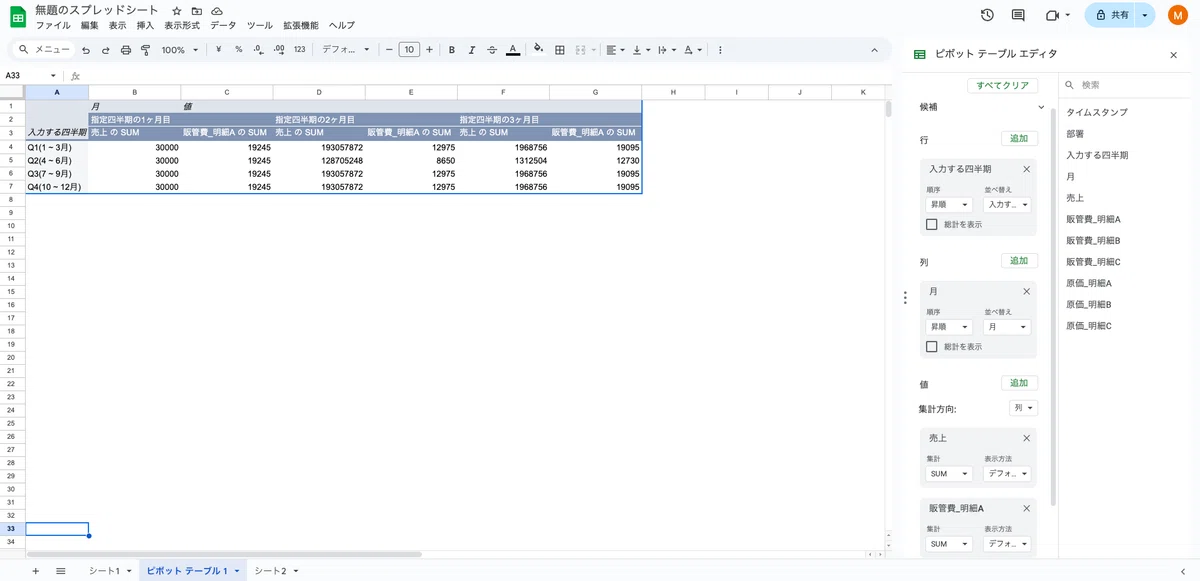Image resolution: width=1200 pixels, height=581 pixels.
Task: Open the 挿入 menu
Action: (145, 25)
